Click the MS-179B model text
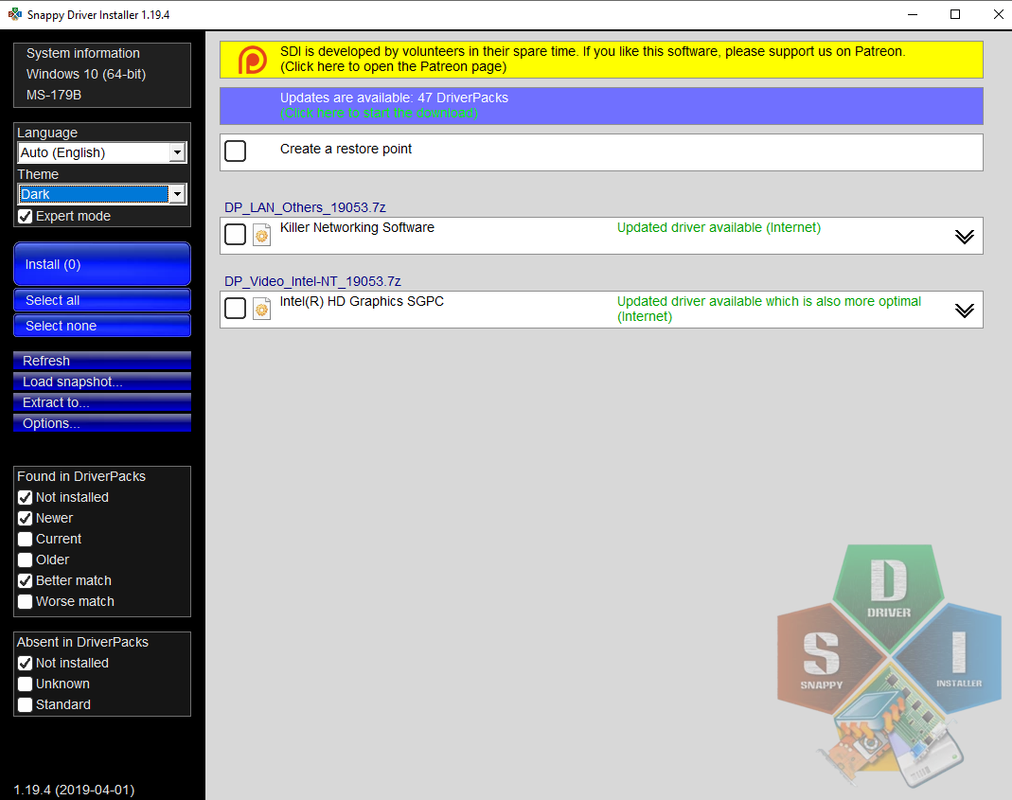This screenshot has height=800, width=1012. point(54,95)
